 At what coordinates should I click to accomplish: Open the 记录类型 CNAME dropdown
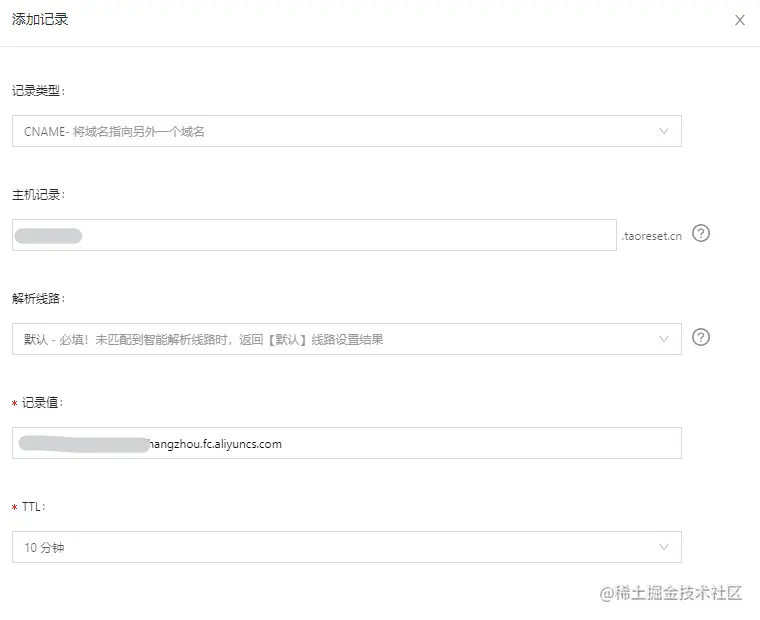pos(347,131)
